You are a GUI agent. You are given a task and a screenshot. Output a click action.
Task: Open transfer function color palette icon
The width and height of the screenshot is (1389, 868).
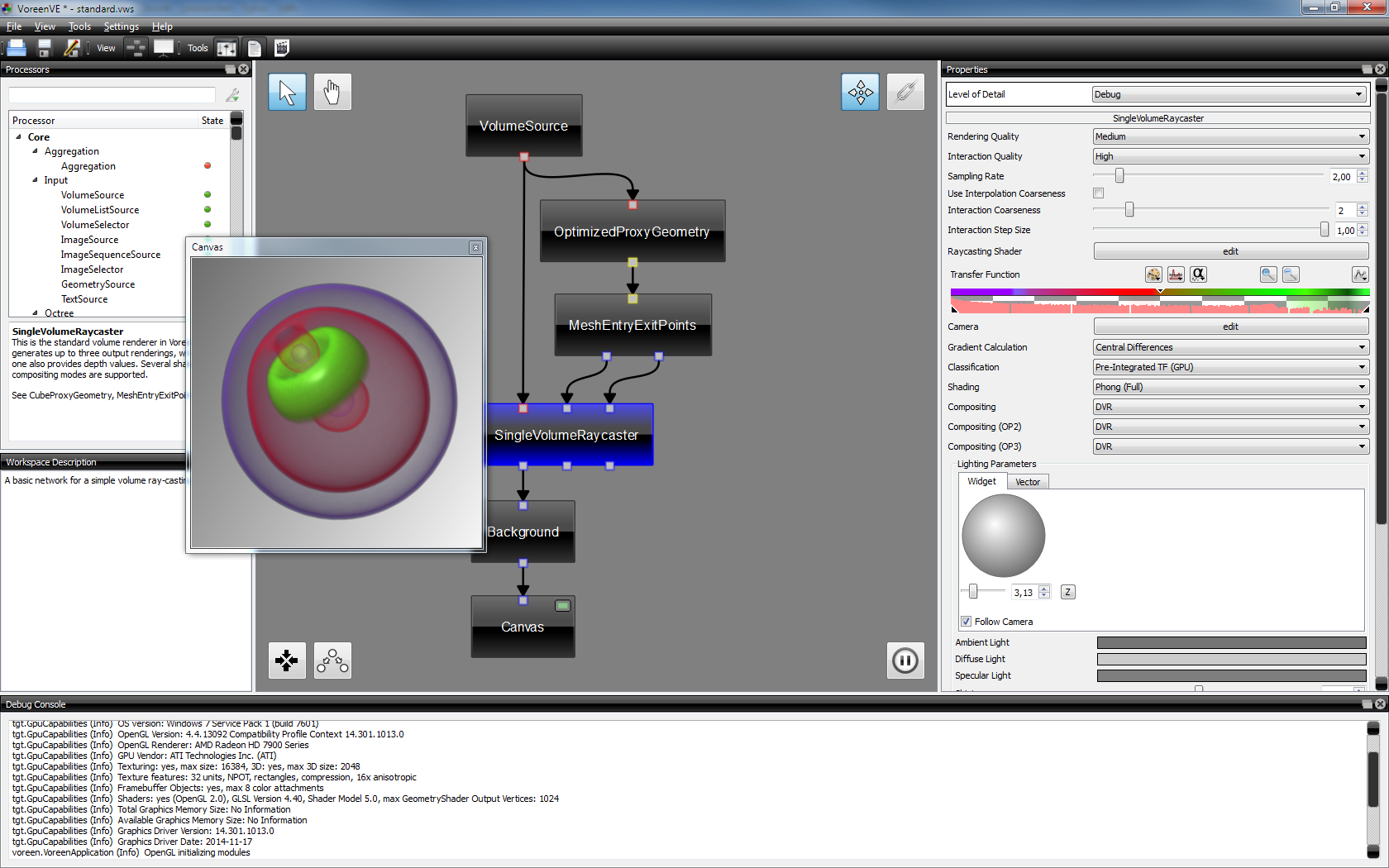coord(1153,274)
